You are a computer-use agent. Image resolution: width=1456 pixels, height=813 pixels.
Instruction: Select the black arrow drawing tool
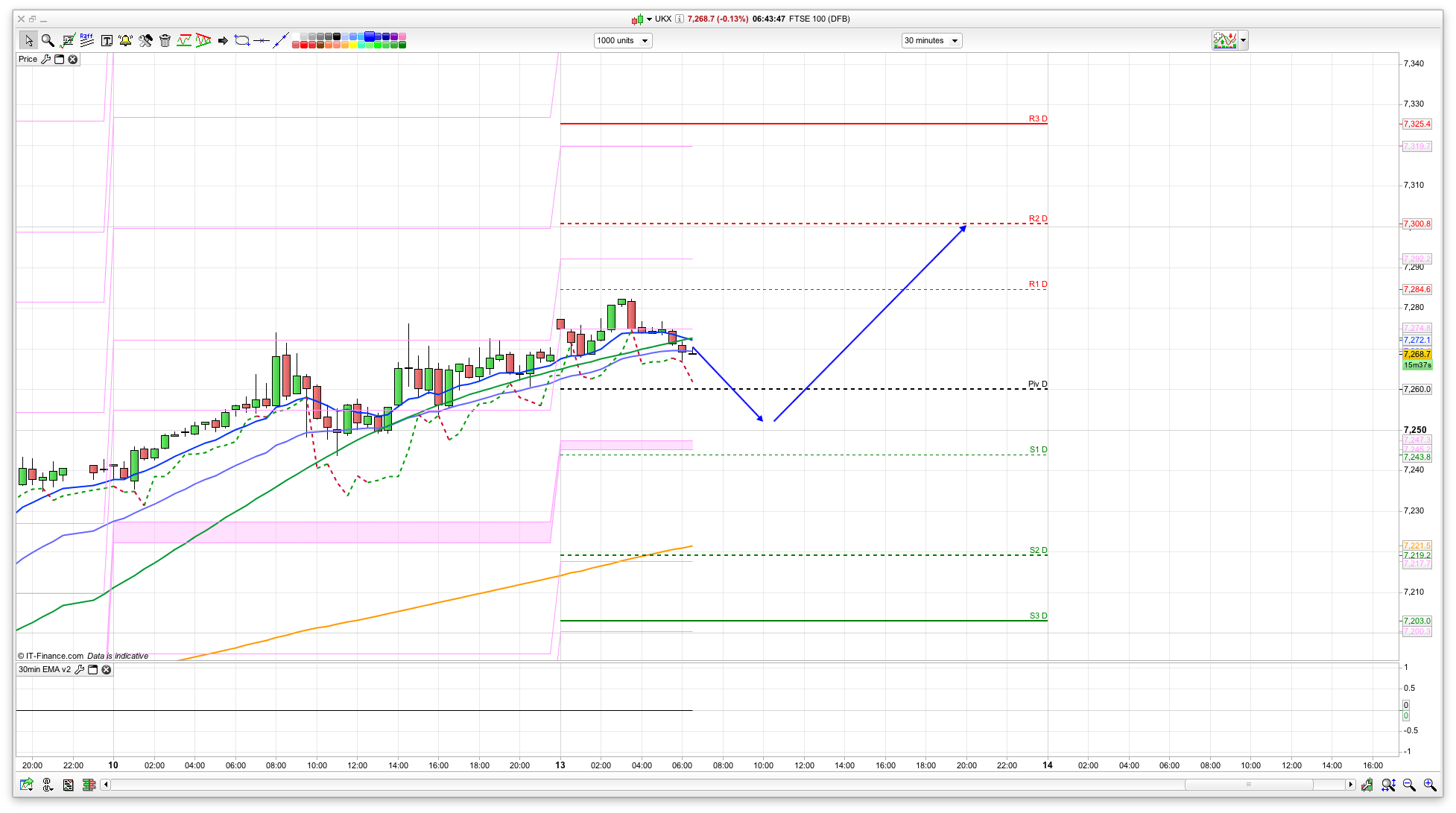pyautogui.click(x=223, y=40)
